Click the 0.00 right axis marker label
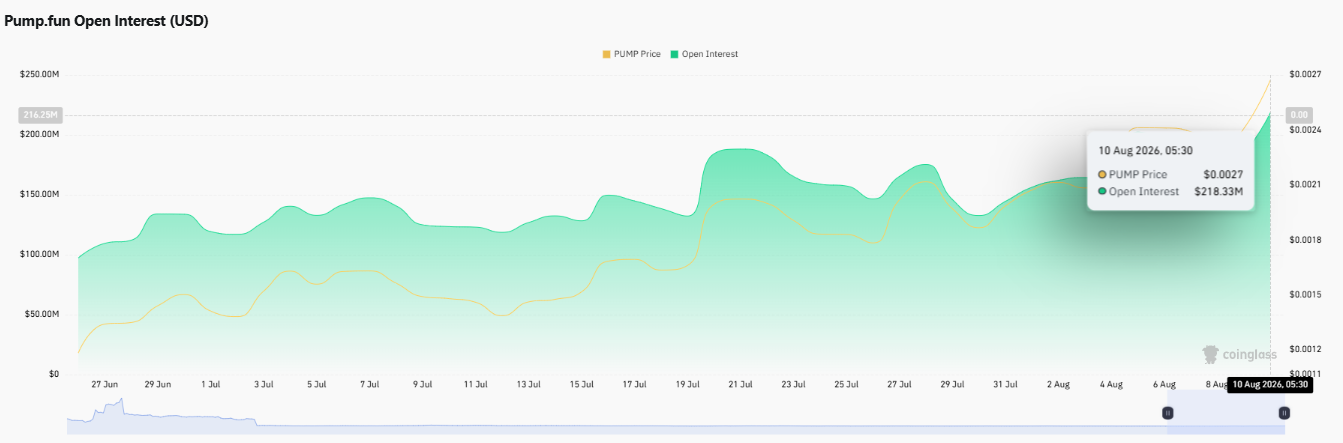This screenshot has height=443, width=1343. (x=1299, y=115)
